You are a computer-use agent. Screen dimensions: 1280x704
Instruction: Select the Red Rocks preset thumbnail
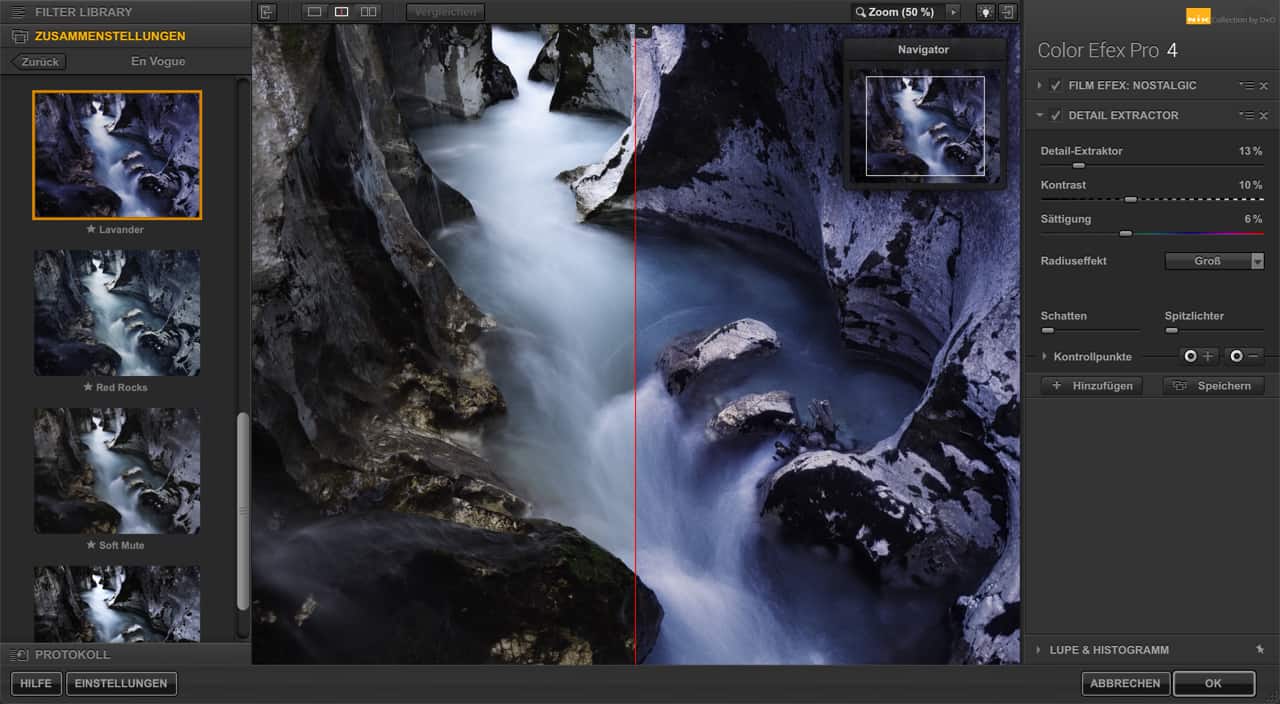point(117,313)
